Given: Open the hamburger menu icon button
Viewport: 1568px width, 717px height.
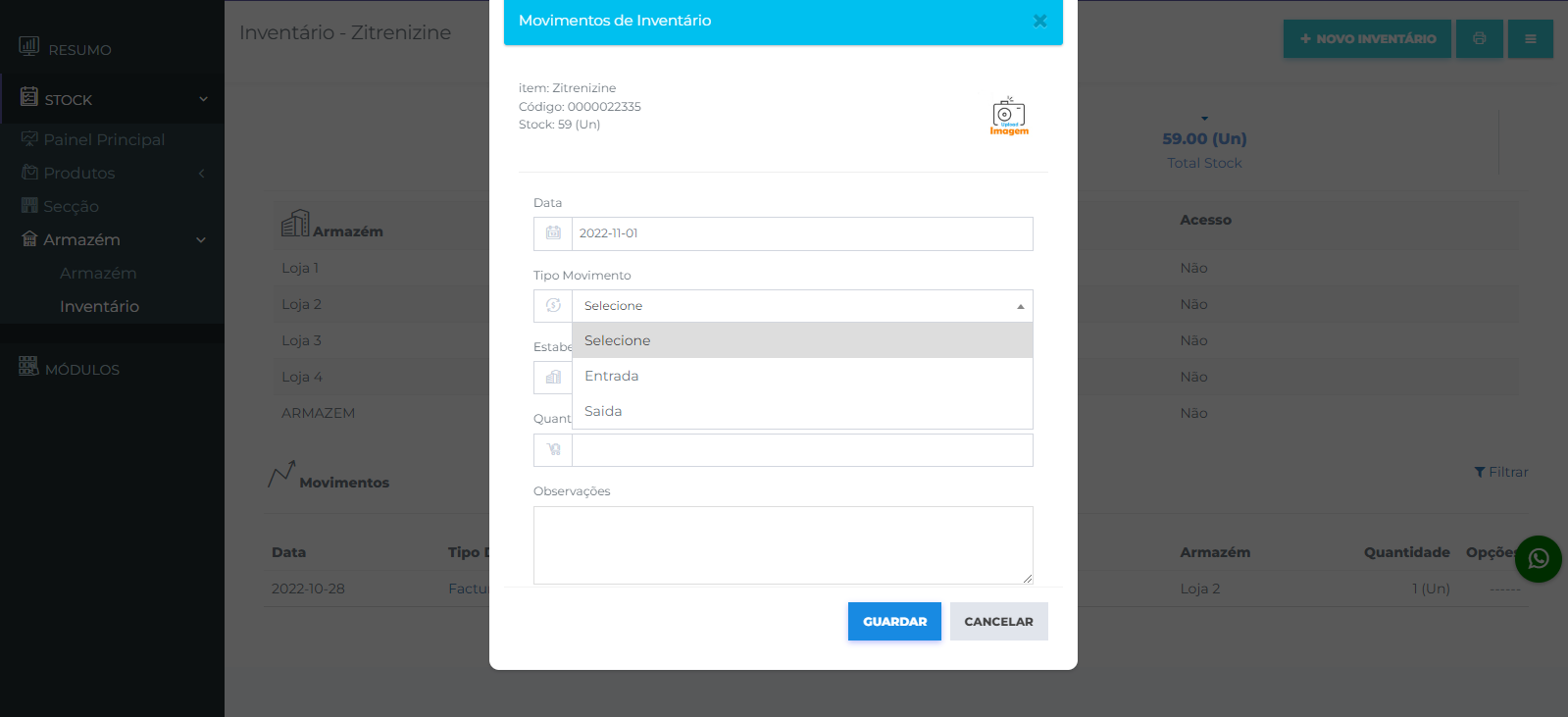Looking at the screenshot, I should (x=1530, y=39).
